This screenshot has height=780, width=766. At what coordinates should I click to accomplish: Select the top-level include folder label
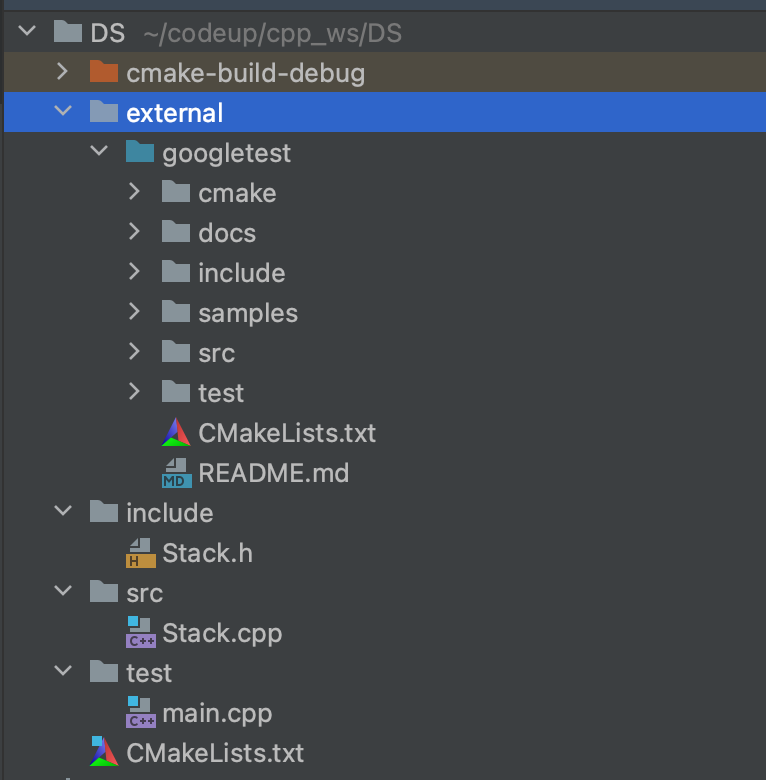click(169, 513)
